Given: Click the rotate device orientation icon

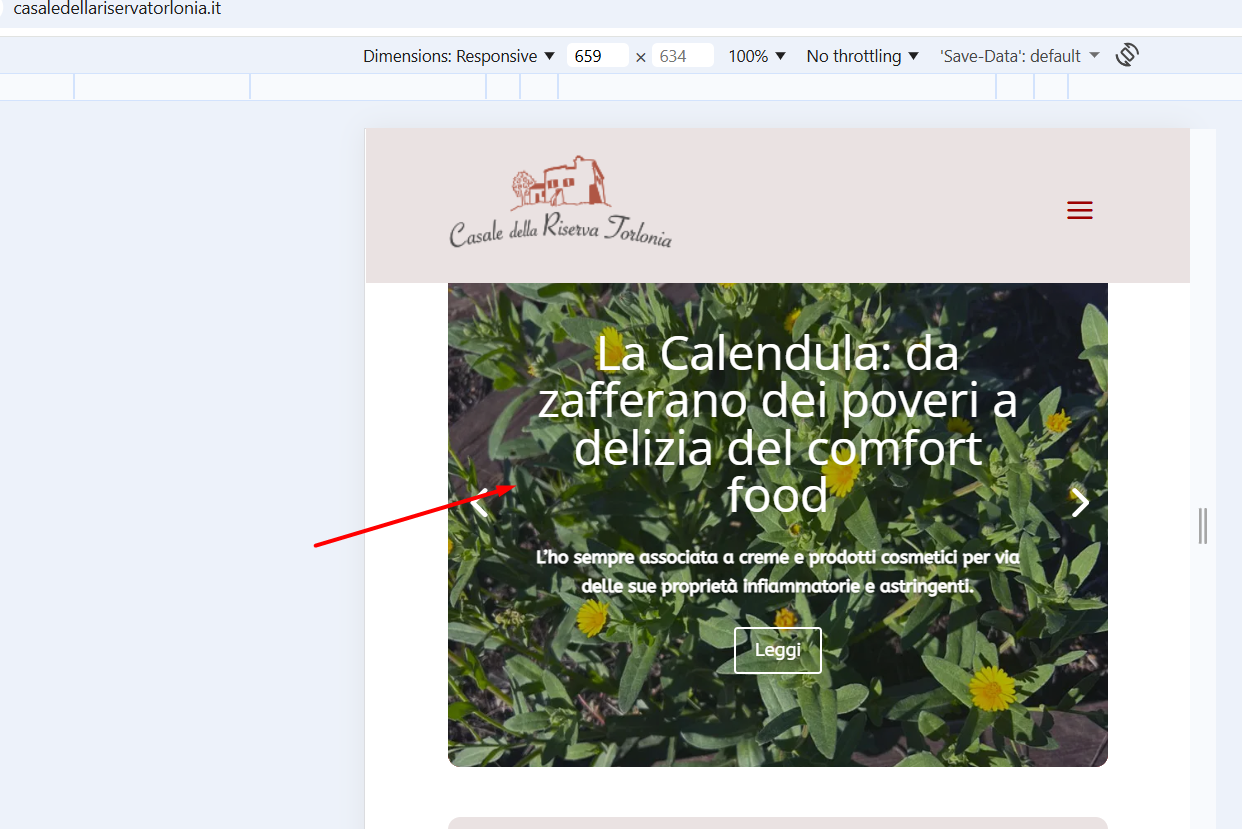Looking at the screenshot, I should coord(1127,55).
